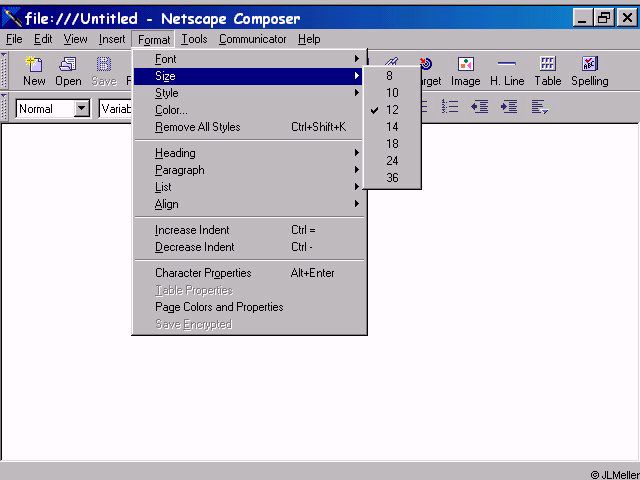Click the disabled Save Encrypted entry

pyautogui.click(x=248, y=324)
